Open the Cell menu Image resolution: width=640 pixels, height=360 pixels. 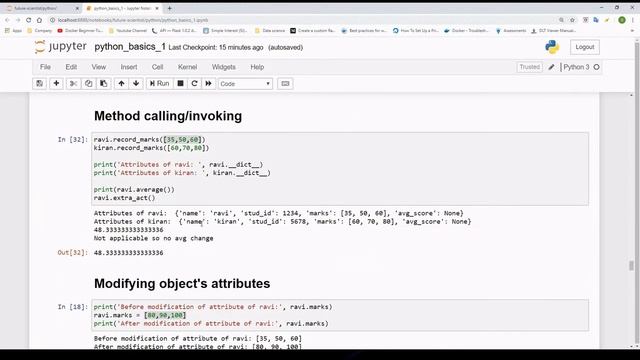point(158,67)
